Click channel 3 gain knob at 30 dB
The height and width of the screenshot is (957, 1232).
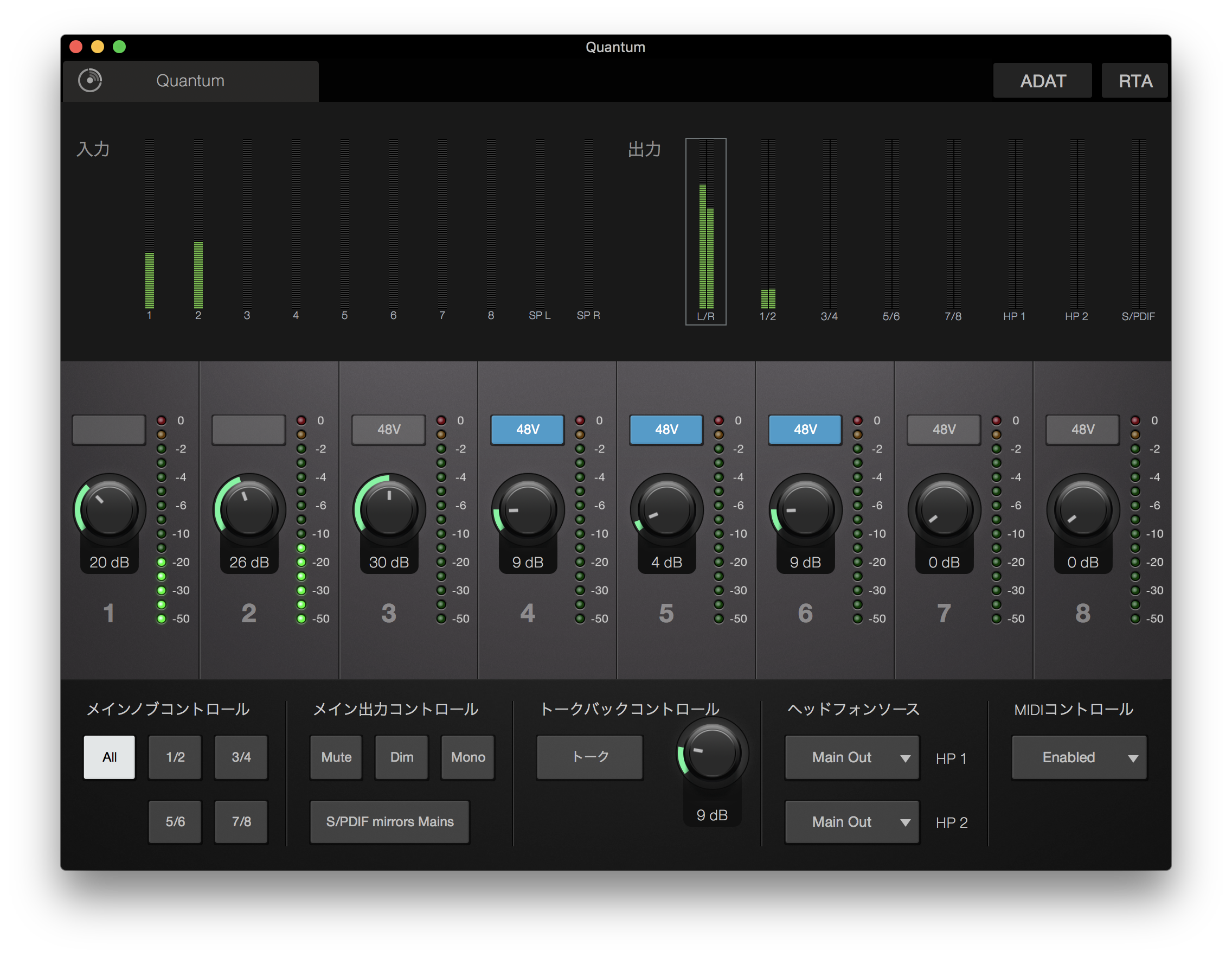[389, 509]
